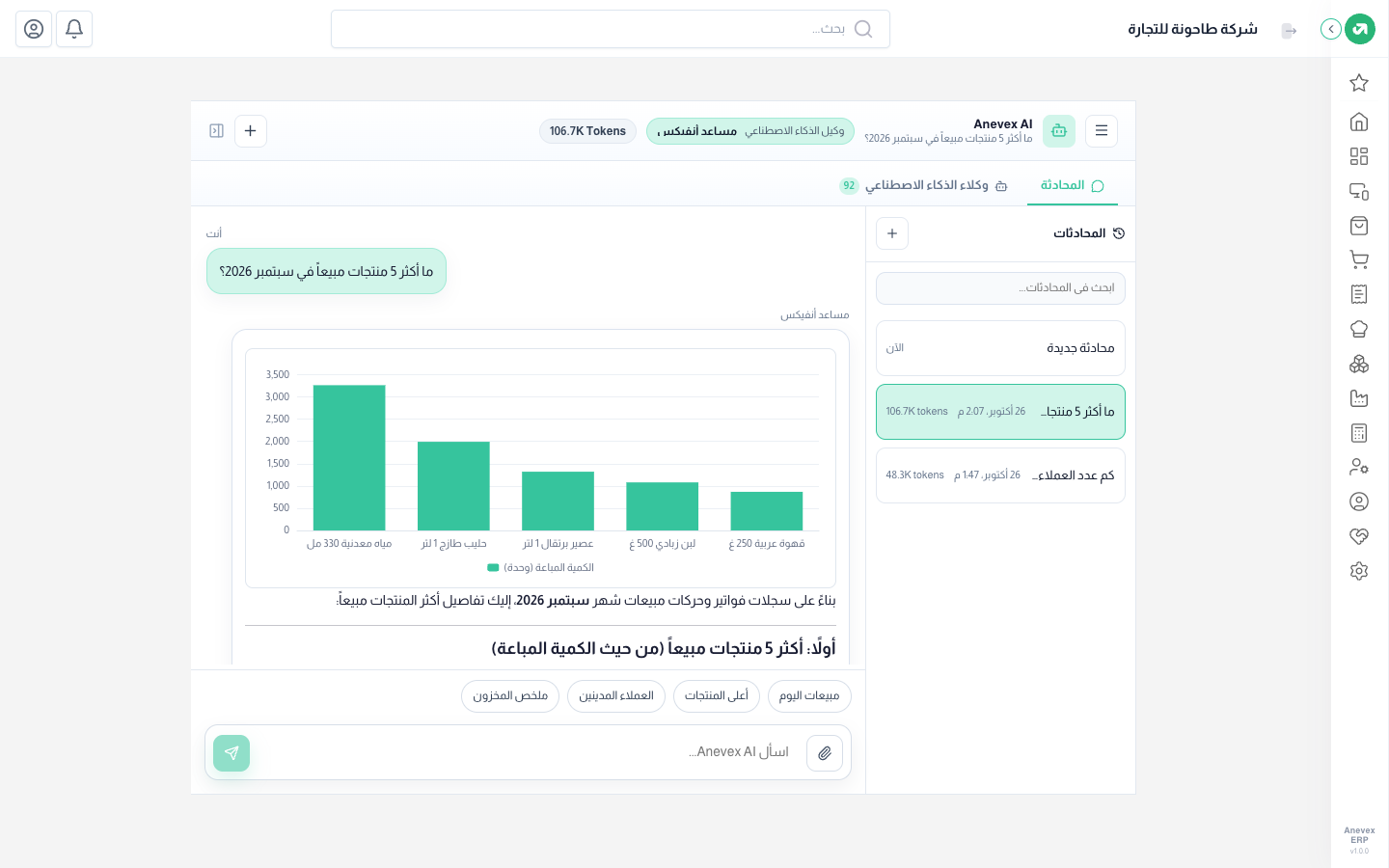Open the calculator icon in sidebar
Screen dimensions: 1389x868
tap(1359, 433)
